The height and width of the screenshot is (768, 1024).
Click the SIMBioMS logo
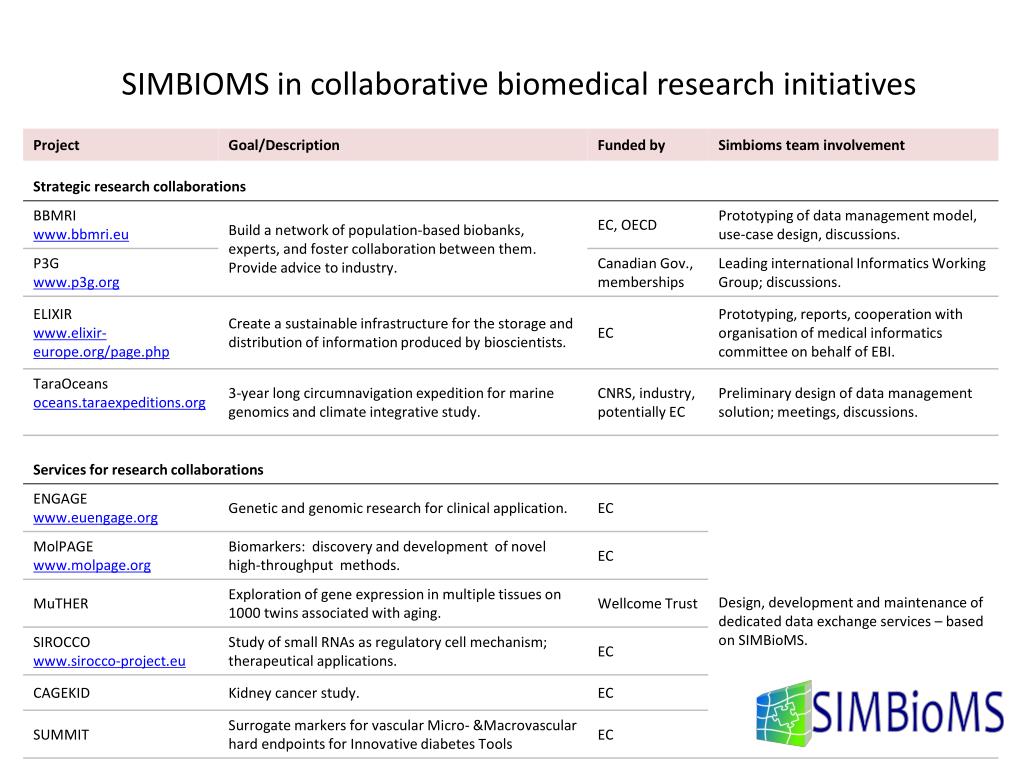(x=880, y=713)
